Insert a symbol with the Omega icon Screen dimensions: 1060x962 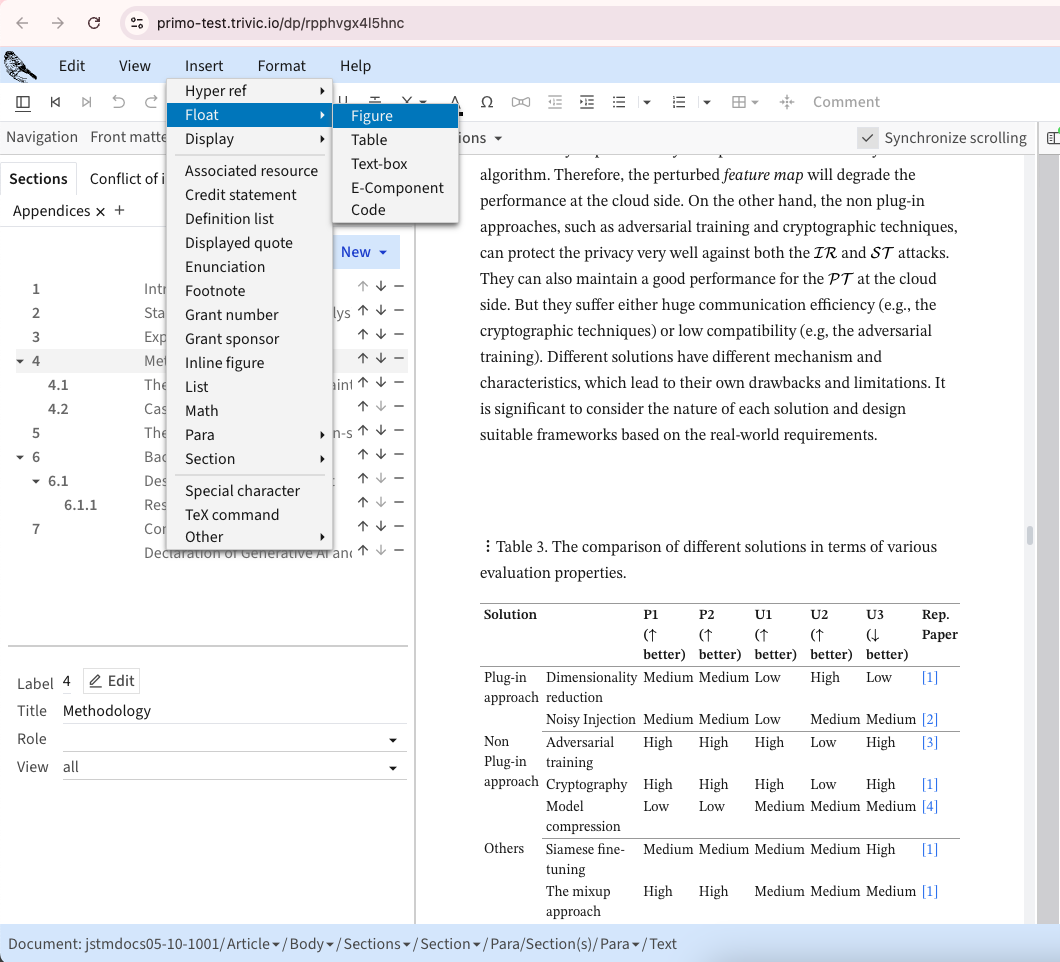[487, 102]
